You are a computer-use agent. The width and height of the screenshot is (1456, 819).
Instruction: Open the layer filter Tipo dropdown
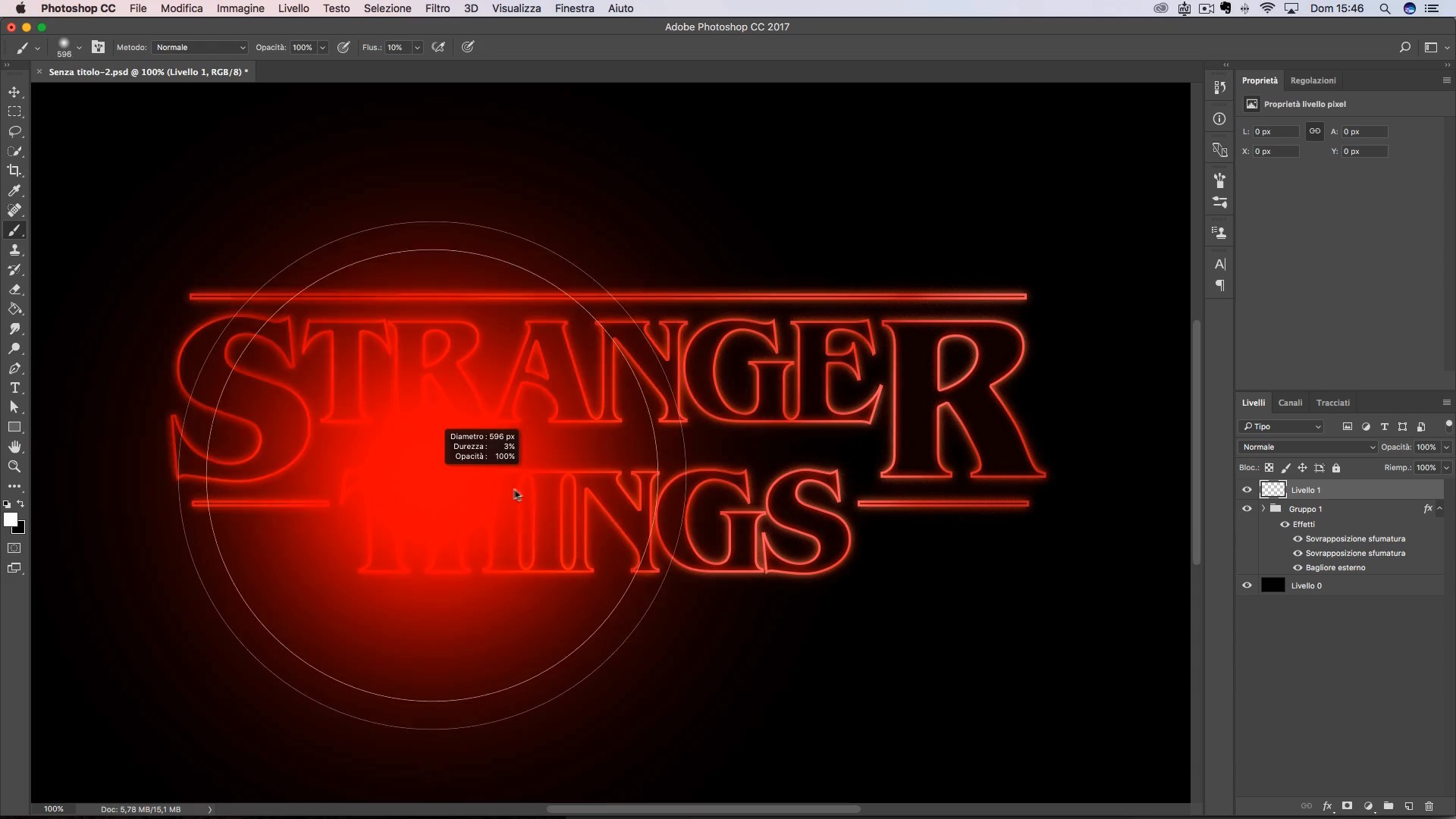click(1281, 426)
